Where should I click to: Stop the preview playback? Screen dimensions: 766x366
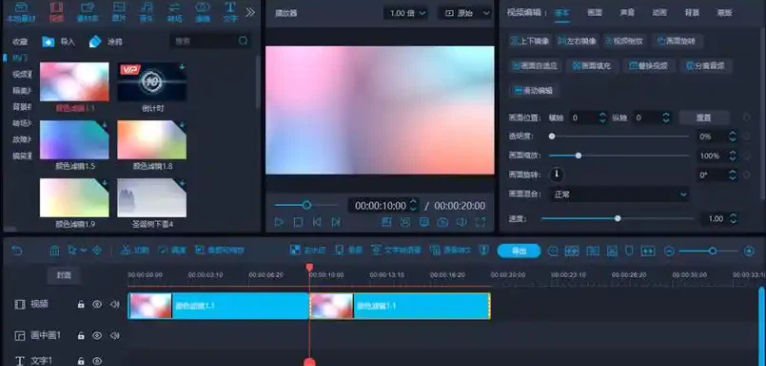pos(298,222)
